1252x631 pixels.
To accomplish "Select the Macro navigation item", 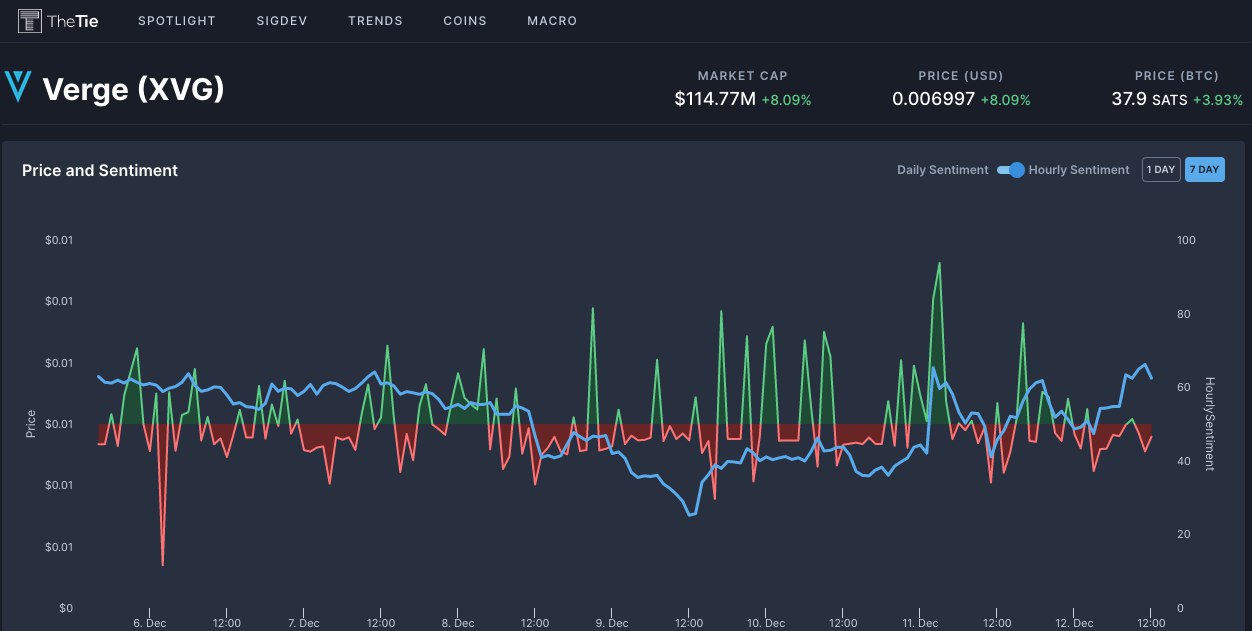I will click(x=551, y=21).
